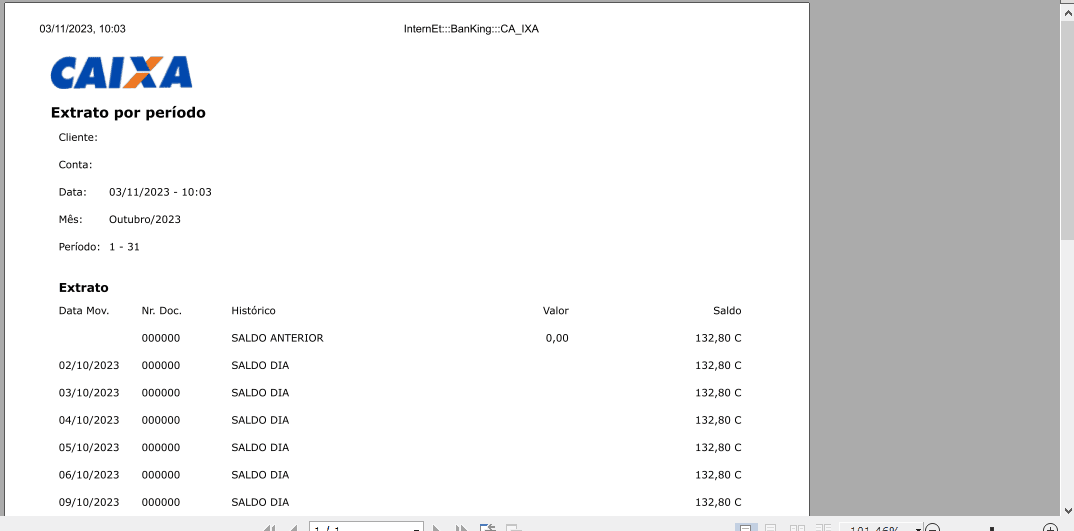Switch to two-page facing view
Viewport: 1074px width, 531px height.
(797, 528)
